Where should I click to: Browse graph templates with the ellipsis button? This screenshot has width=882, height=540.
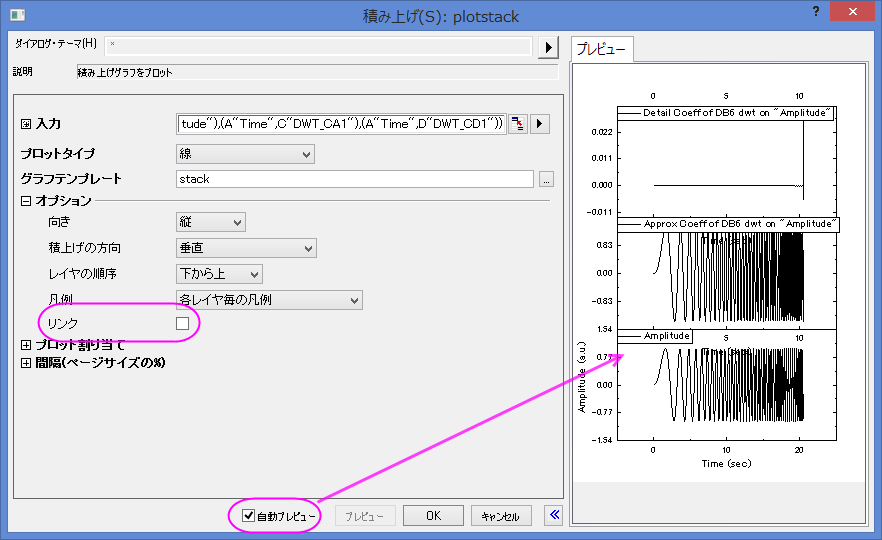[x=546, y=179]
